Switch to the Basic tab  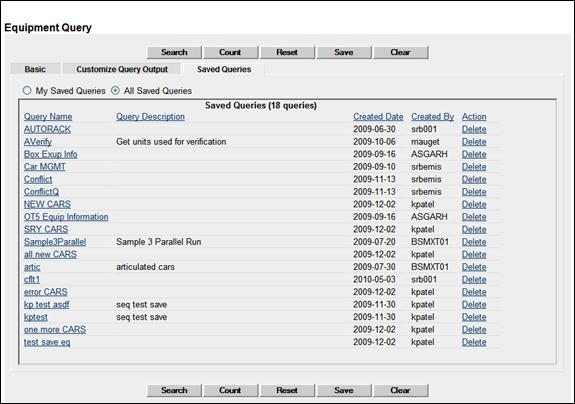click(x=35, y=69)
